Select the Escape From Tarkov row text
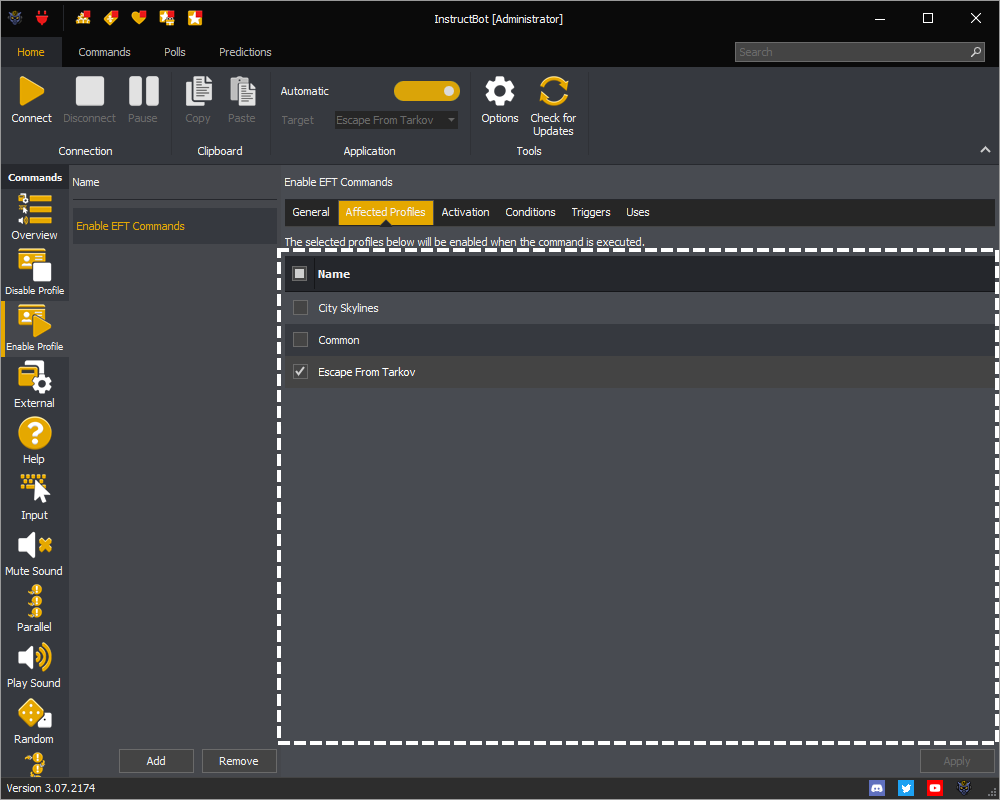This screenshot has height=800, width=1000. (367, 372)
